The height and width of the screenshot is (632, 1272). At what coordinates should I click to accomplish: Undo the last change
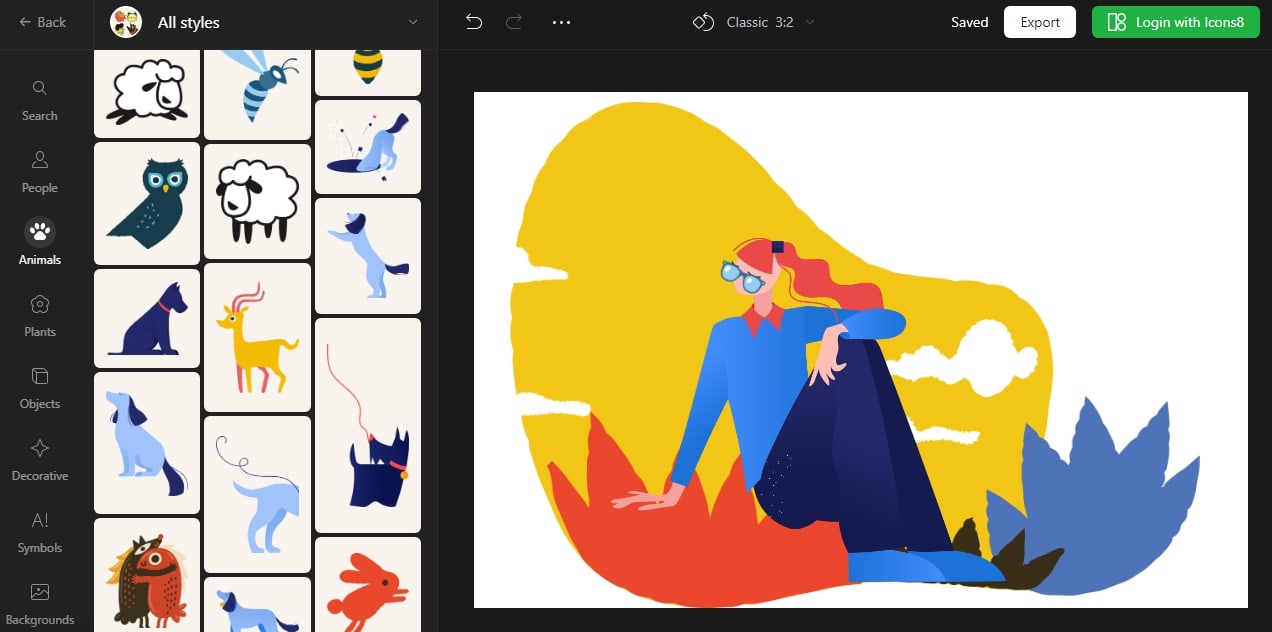pyautogui.click(x=473, y=21)
